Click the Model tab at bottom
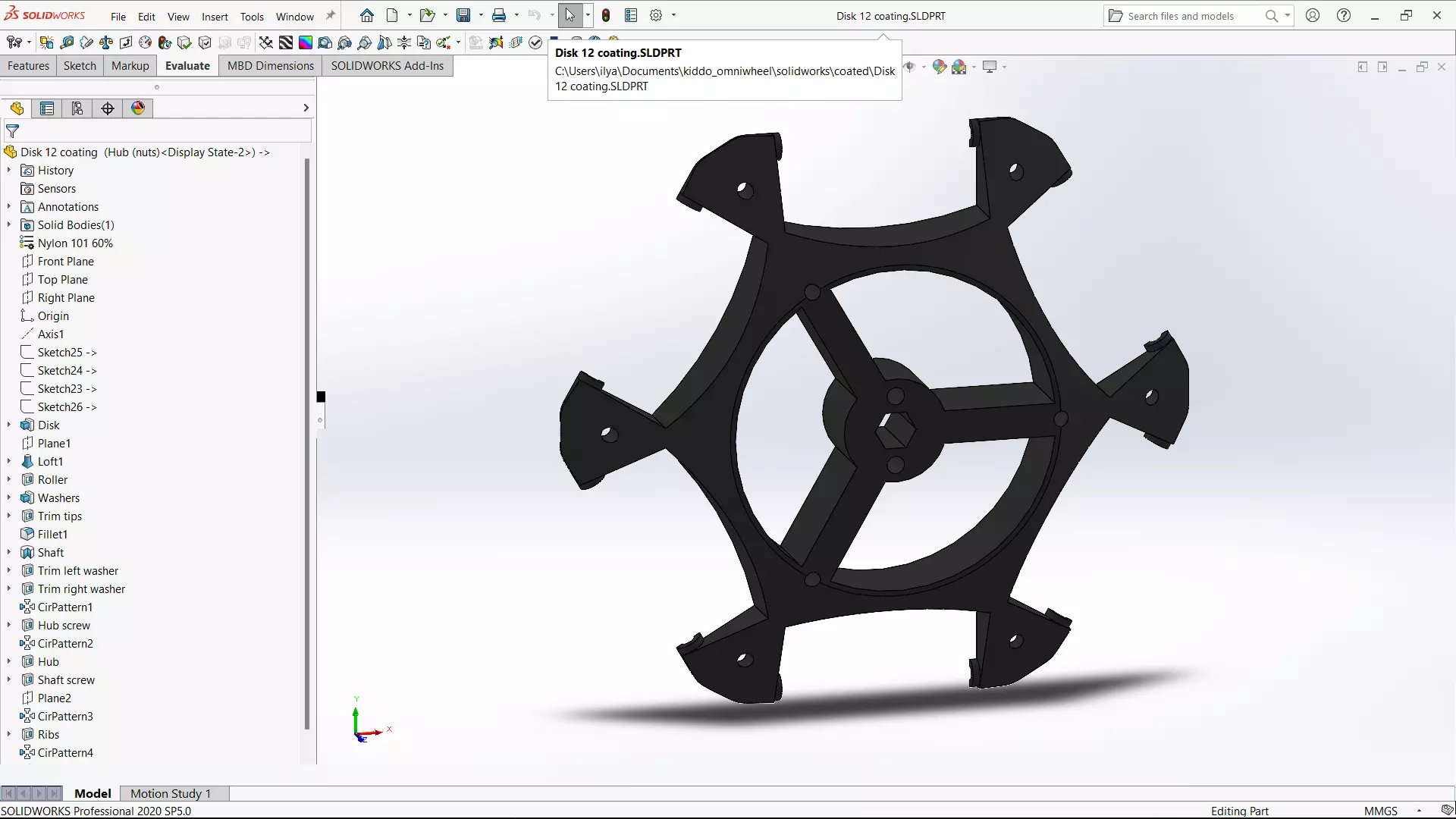The width and height of the screenshot is (1456, 819). pos(93,793)
